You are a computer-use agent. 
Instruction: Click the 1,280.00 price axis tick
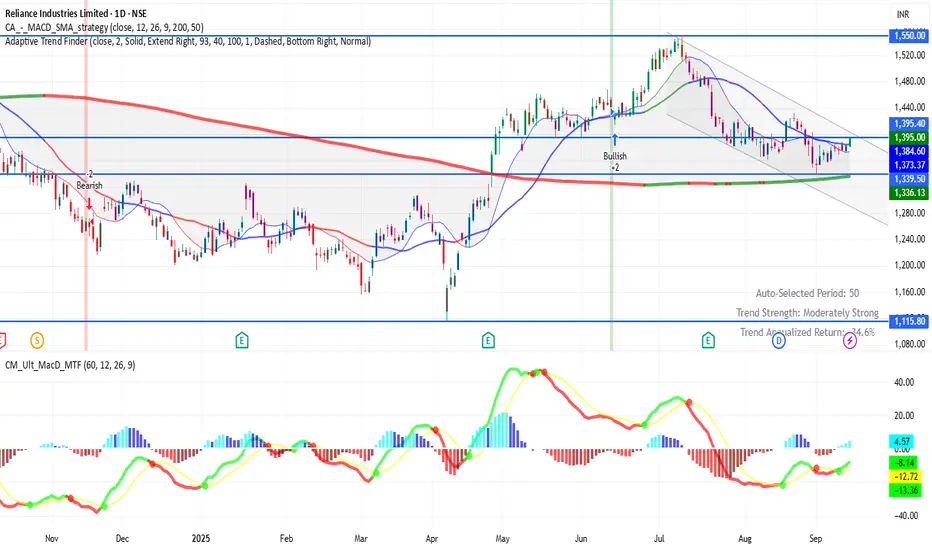tap(909, 213)
